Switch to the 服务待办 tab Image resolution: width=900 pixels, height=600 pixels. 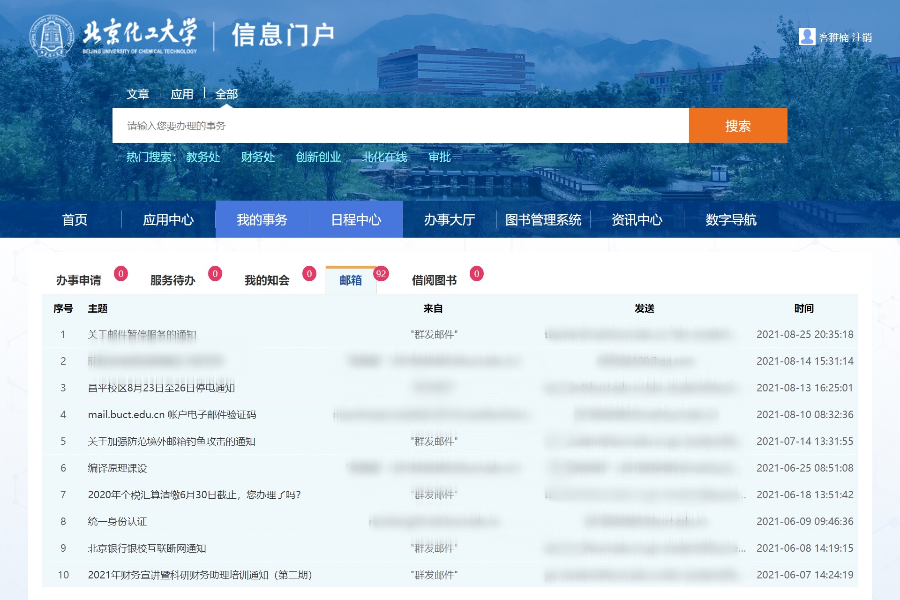pos(173,281)
